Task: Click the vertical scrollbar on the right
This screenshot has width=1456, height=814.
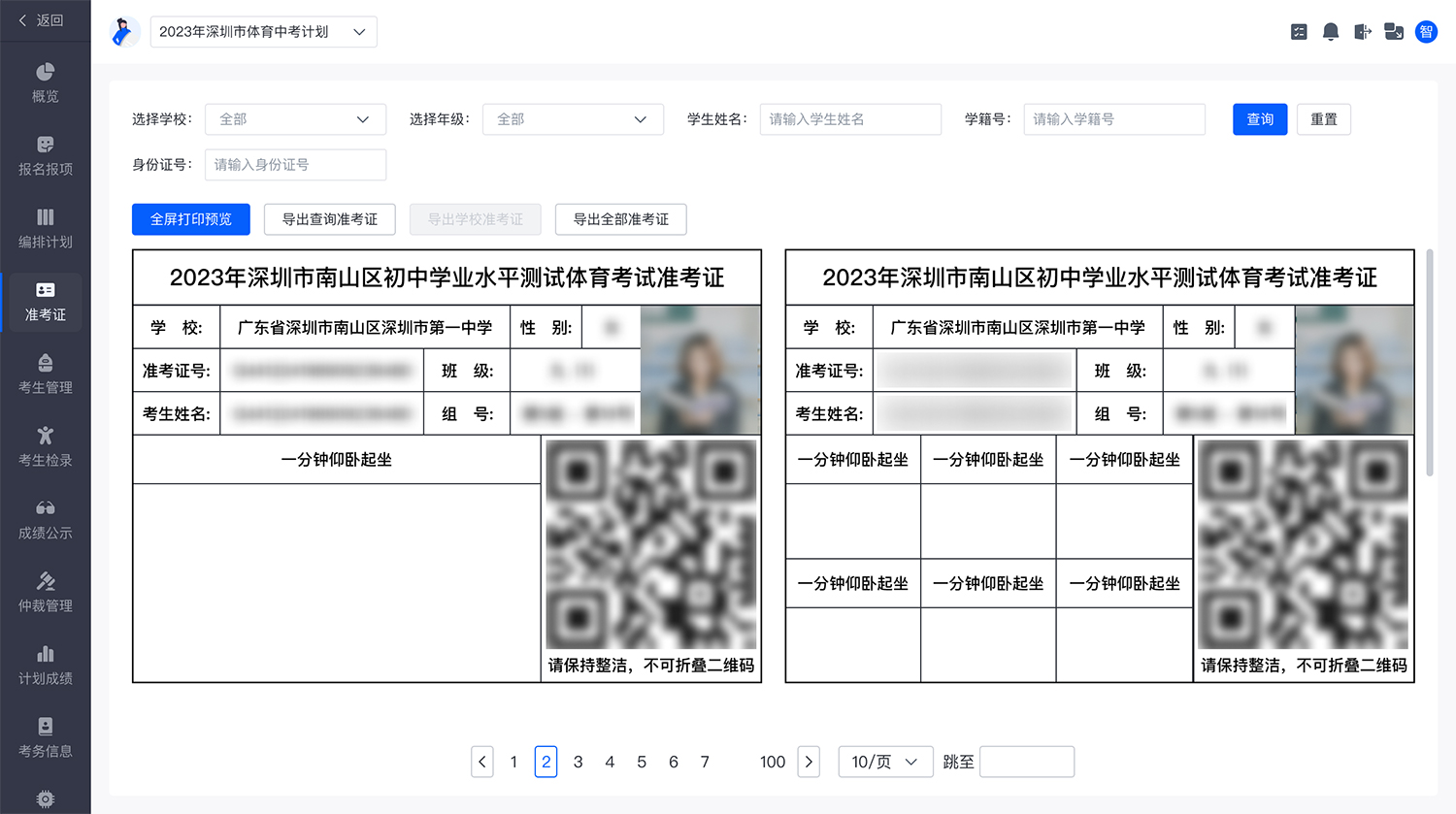Action: pyautogui.click(x=1430, y=363)
